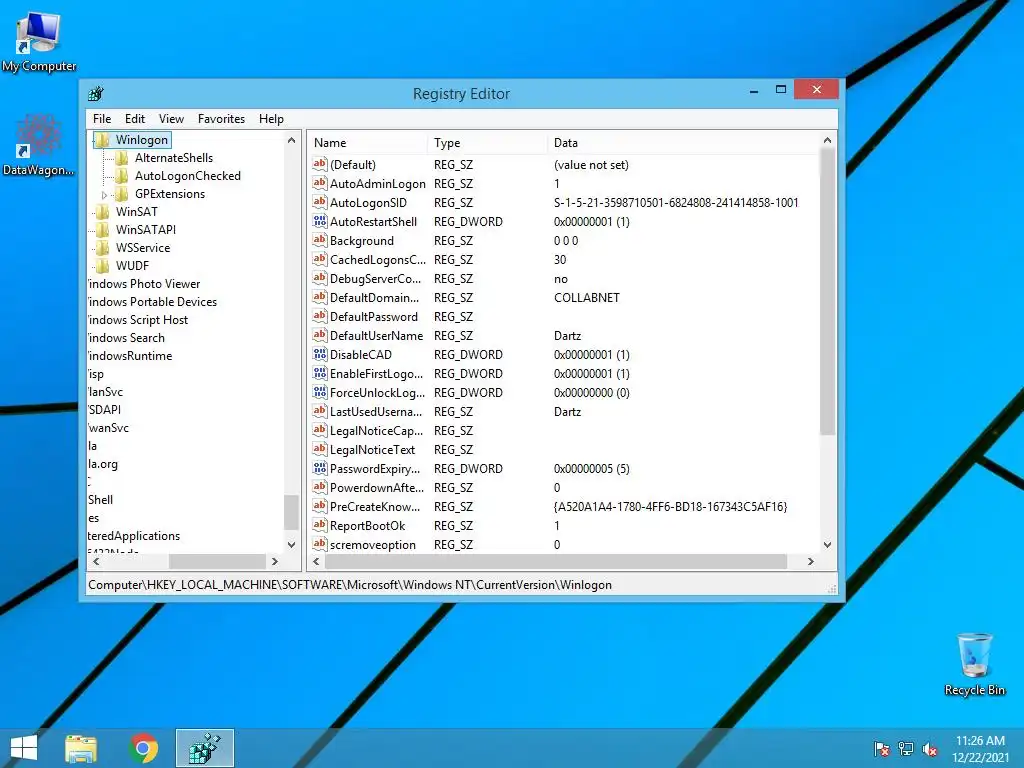Select the LegalNoticeText value name
Screen dimensions: 1024x768
coord(372,449)
